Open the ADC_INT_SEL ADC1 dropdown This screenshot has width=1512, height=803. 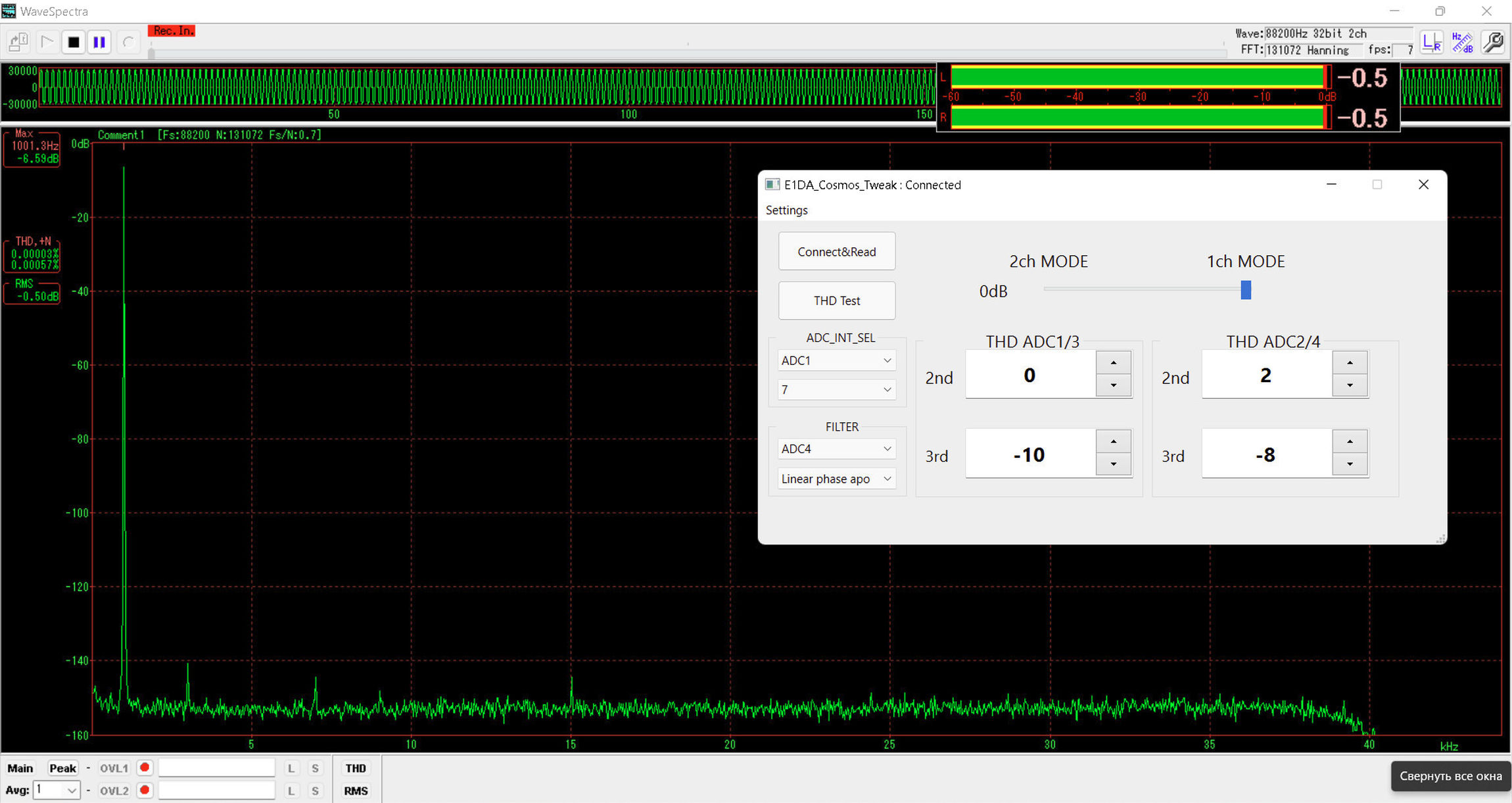click(x=836, y=360)
